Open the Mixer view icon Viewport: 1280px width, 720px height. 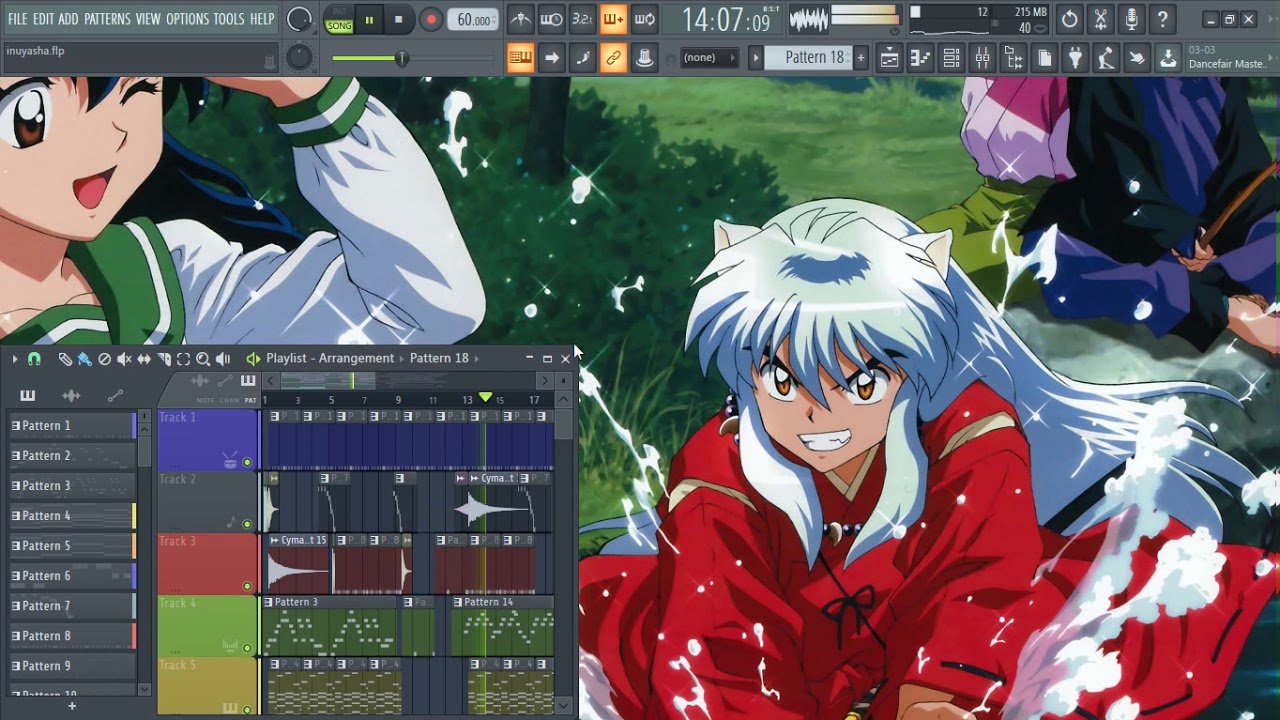coord(982,59)
